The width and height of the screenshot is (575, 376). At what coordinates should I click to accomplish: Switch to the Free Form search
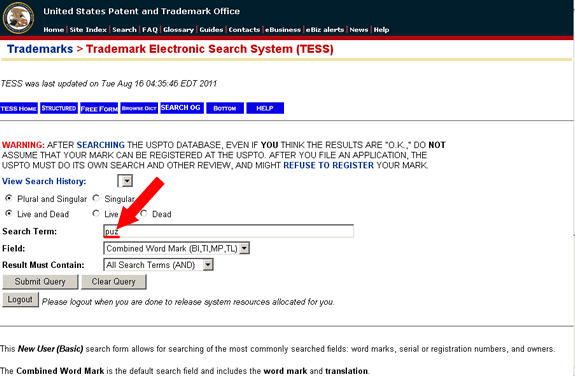pos(99,108)
